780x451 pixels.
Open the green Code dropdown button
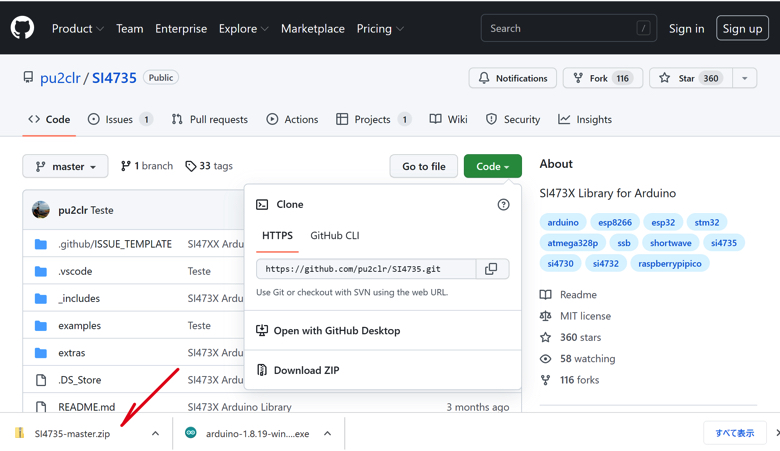coord(492,166)
